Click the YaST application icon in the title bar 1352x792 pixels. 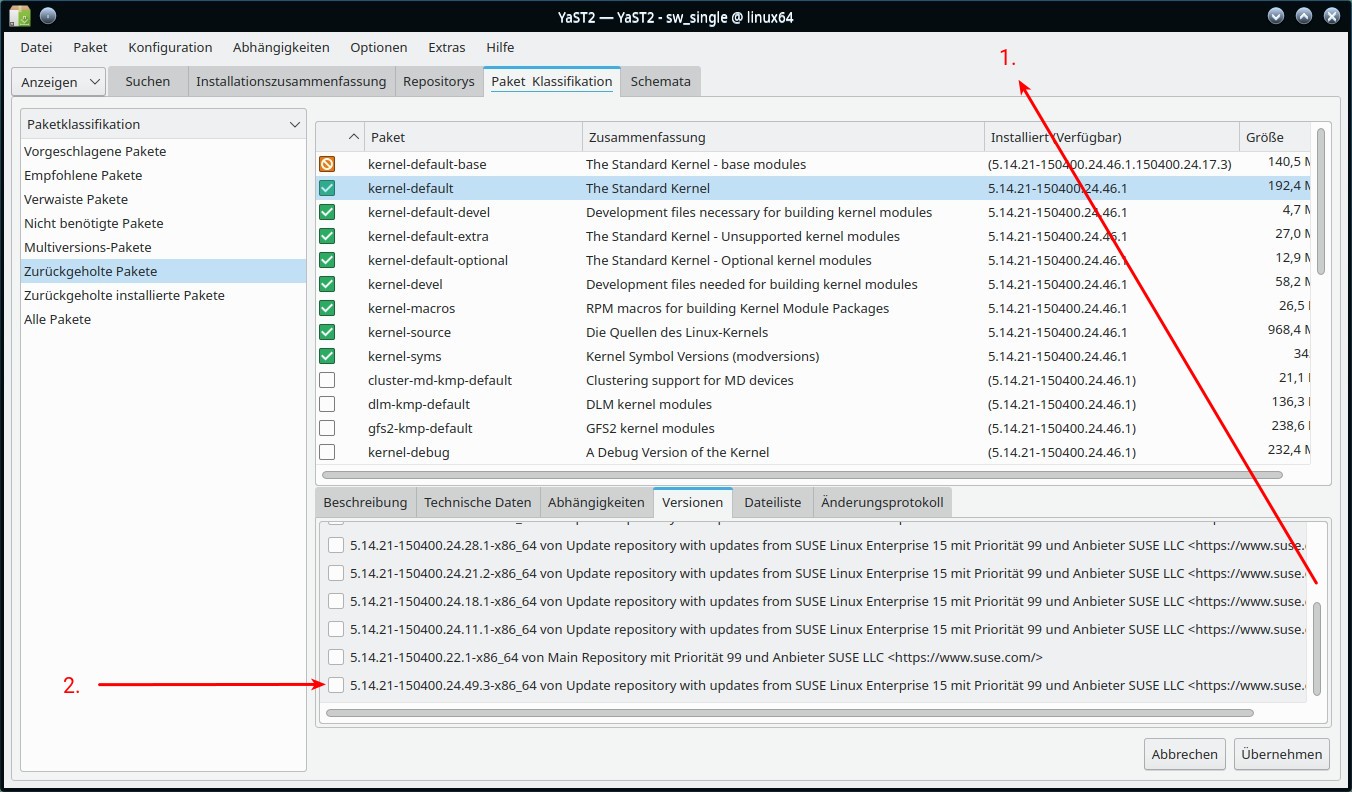click(x=19, y=16)
